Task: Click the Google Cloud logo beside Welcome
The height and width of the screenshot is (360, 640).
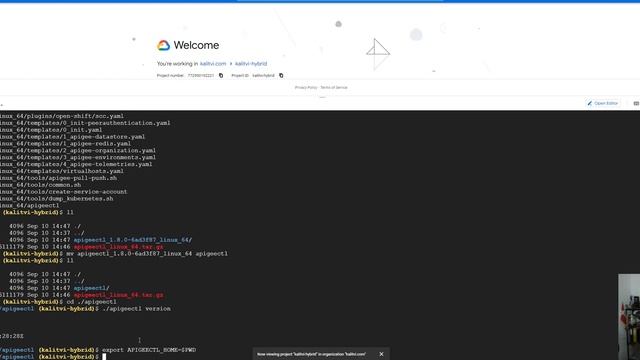Action: pos(164,45)
